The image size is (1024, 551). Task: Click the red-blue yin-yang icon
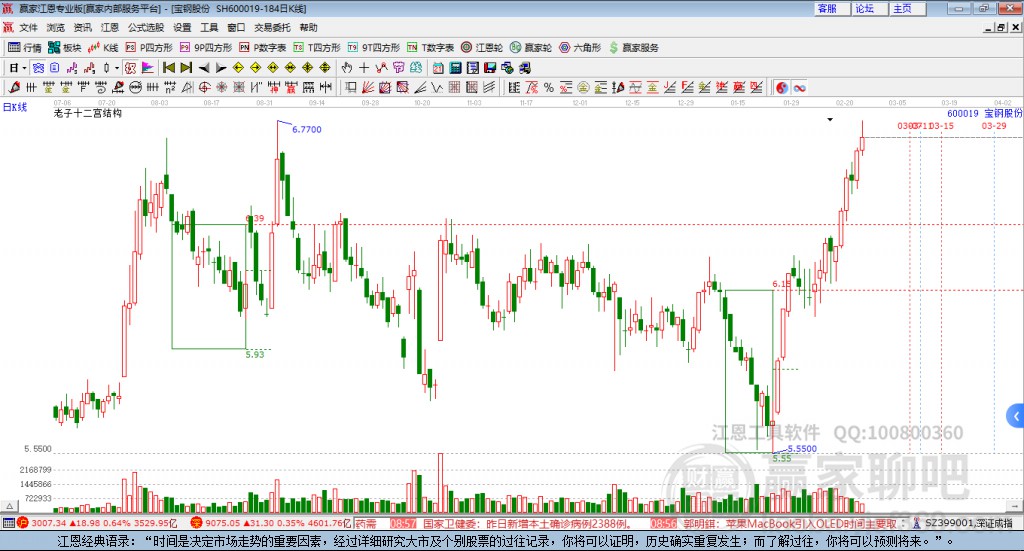782,87
